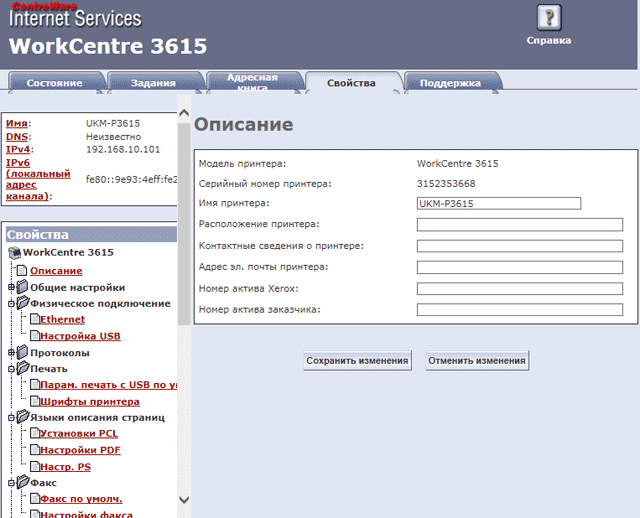Click the Парам. печать с USB page icon
Screen dimensions: 640x518
pos(35,385)
